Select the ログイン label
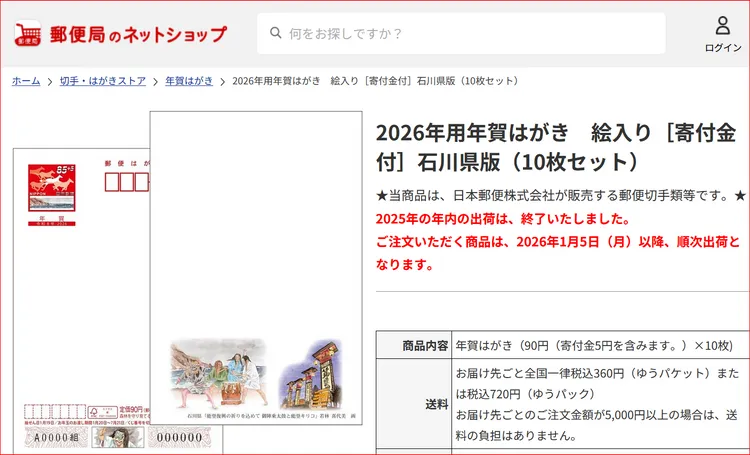 [x=722, y=48]
